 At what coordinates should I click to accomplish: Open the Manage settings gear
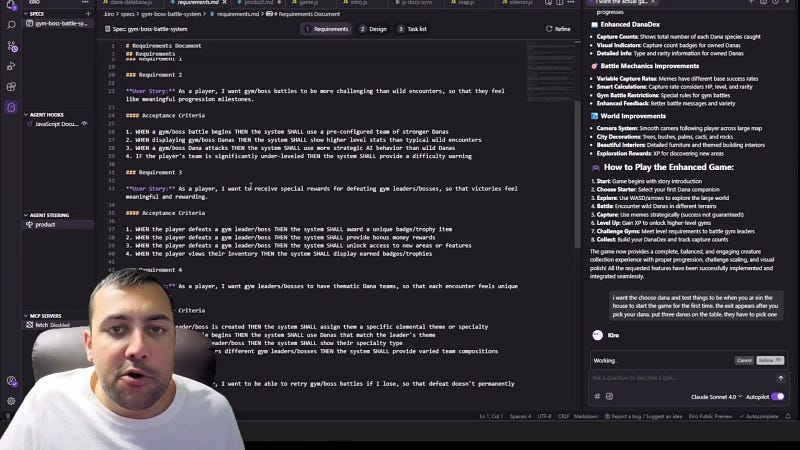(x=11, y=401)
